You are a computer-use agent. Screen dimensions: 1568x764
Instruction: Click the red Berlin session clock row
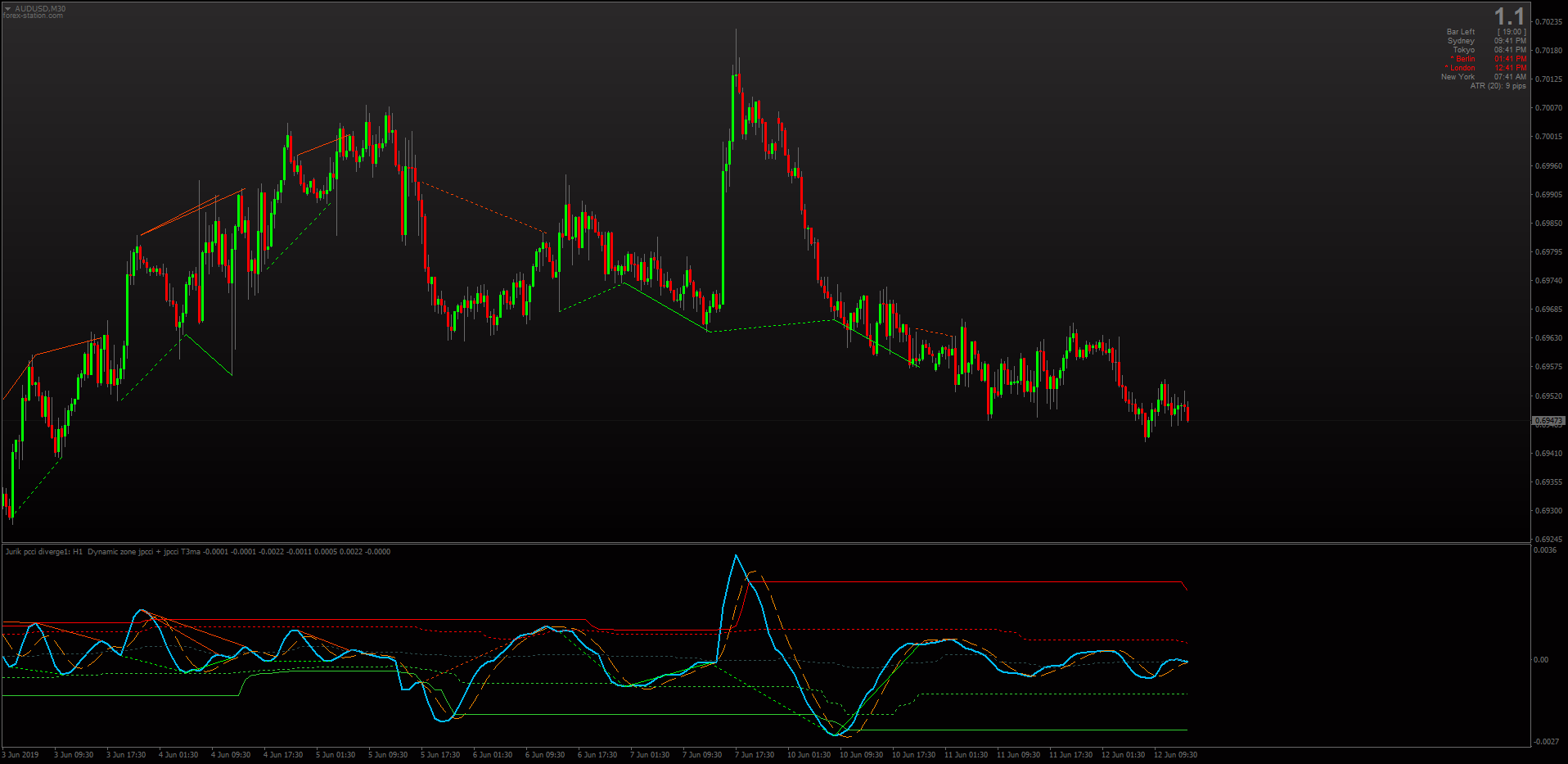[1489, 59]
